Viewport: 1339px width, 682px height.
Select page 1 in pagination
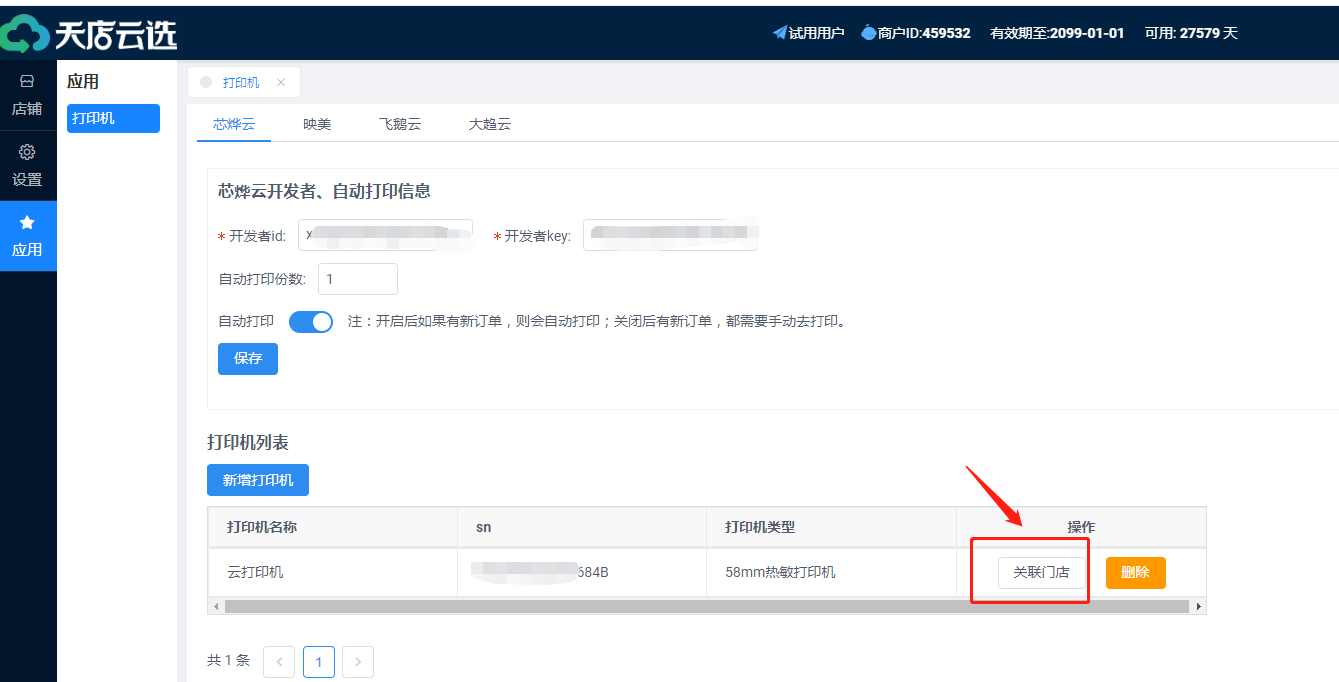pyautogui.click(x=319, y=662)
